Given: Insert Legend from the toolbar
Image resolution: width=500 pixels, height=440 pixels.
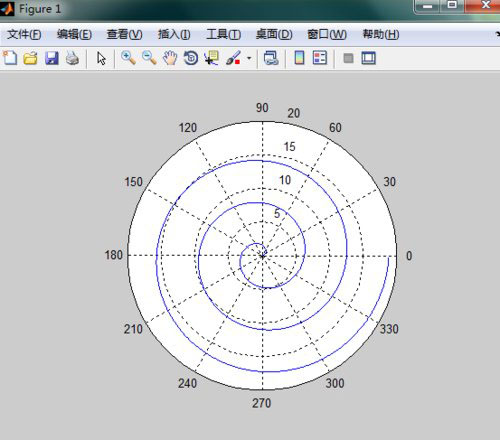Looking at the screenshot, I should click(x=320, y=58).
